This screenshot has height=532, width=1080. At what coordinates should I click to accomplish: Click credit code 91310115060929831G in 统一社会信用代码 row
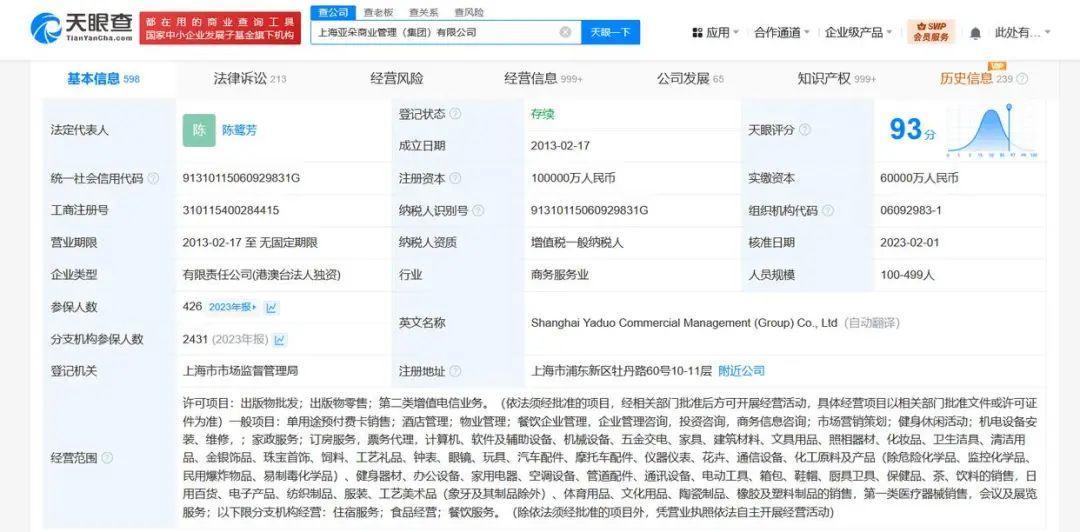pos(241,178)
